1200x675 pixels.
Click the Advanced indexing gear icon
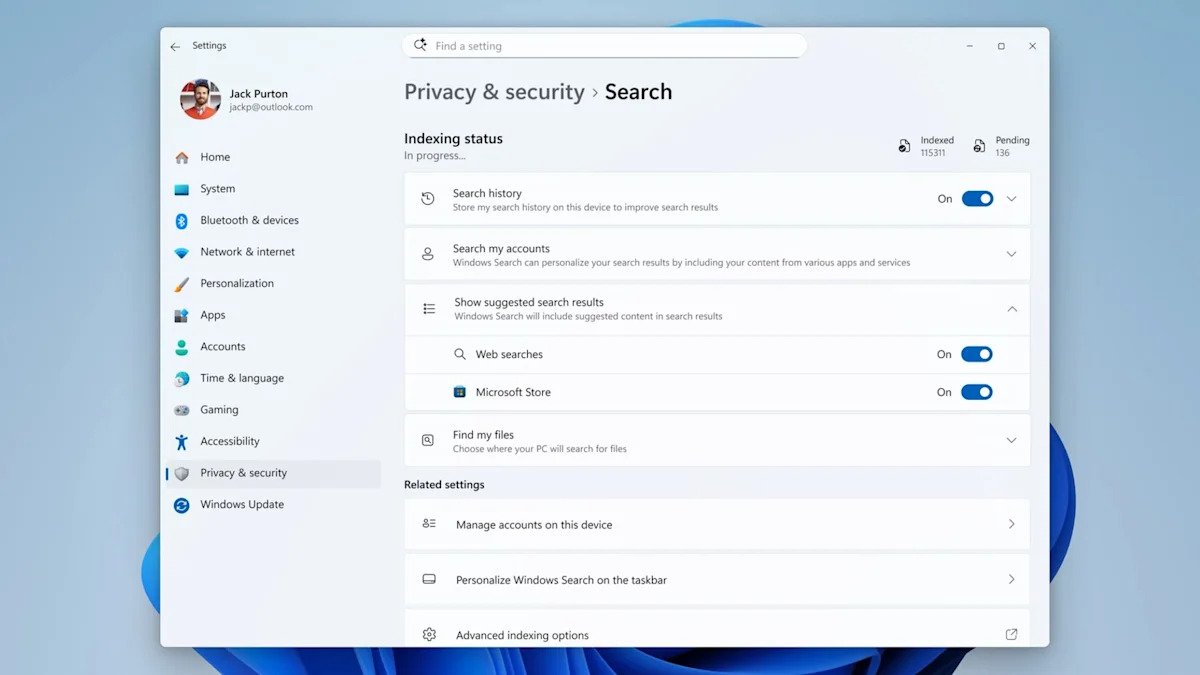click(429, 634)
